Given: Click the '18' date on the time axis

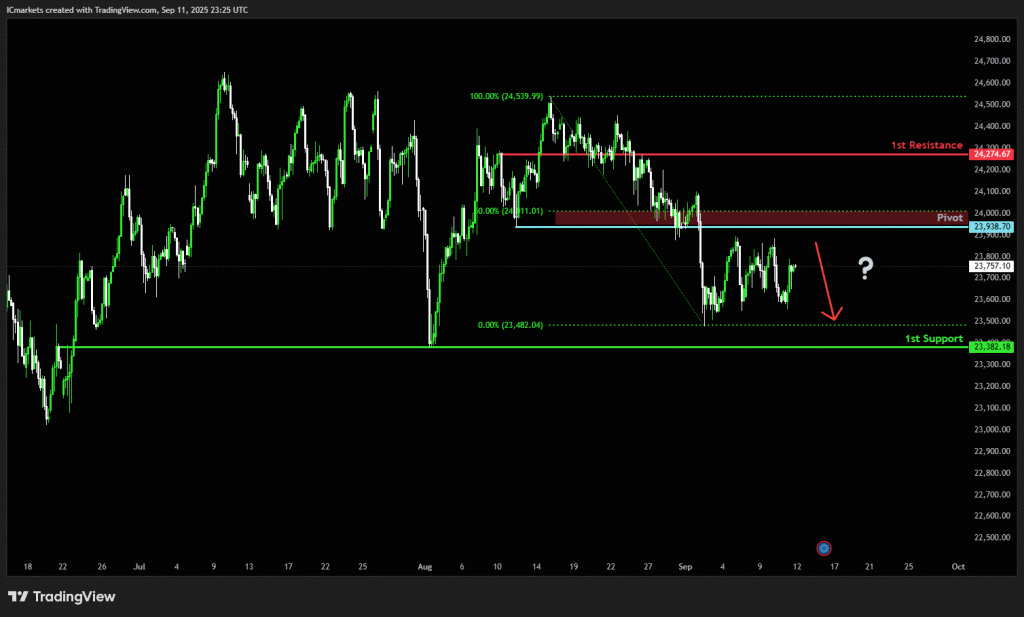Looking at the screenshot, I should pos(27,567).
